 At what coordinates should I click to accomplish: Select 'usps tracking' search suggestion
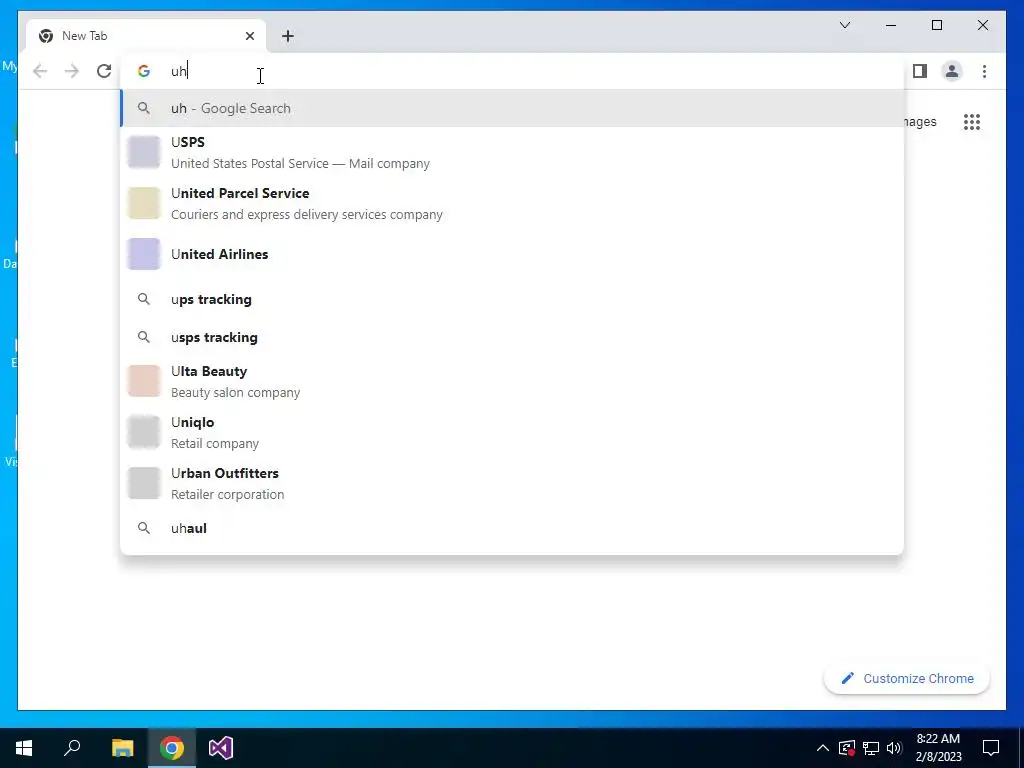point(512,337)
